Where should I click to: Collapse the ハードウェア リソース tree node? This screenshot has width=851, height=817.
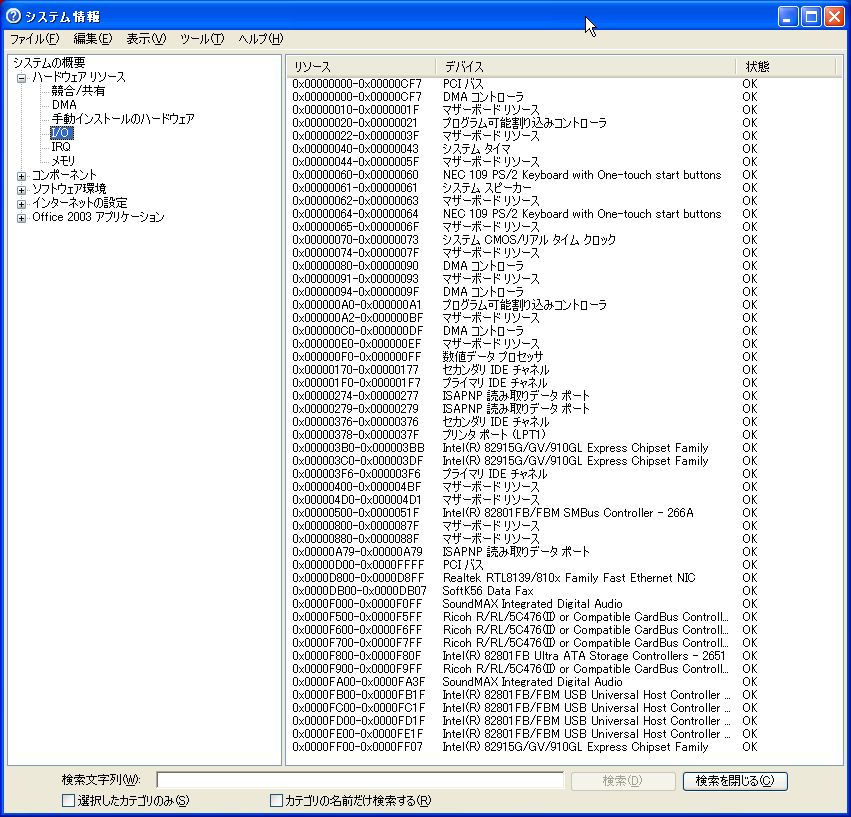(x=22, y=77)
